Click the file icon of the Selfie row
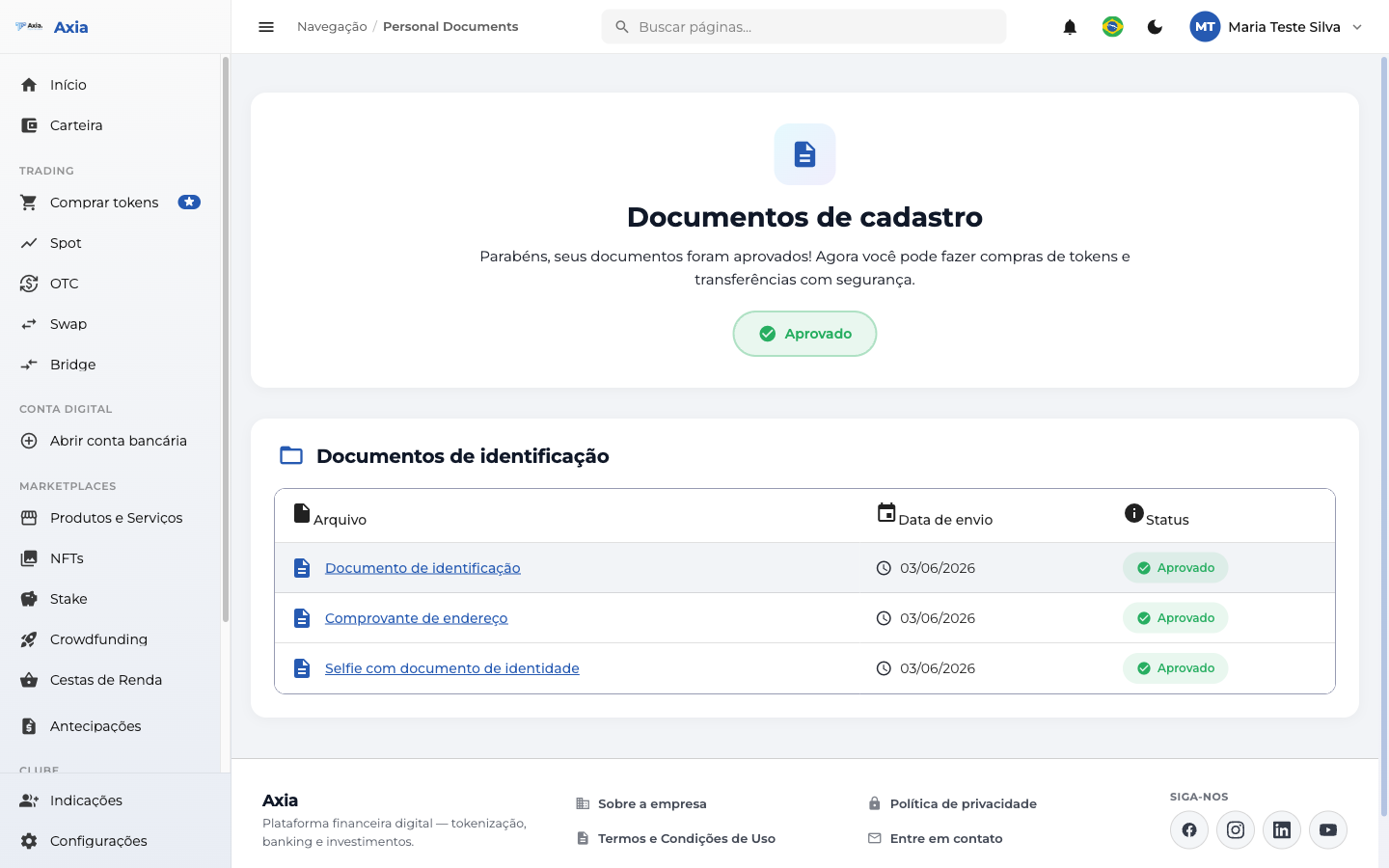 (x=302, y=668)
